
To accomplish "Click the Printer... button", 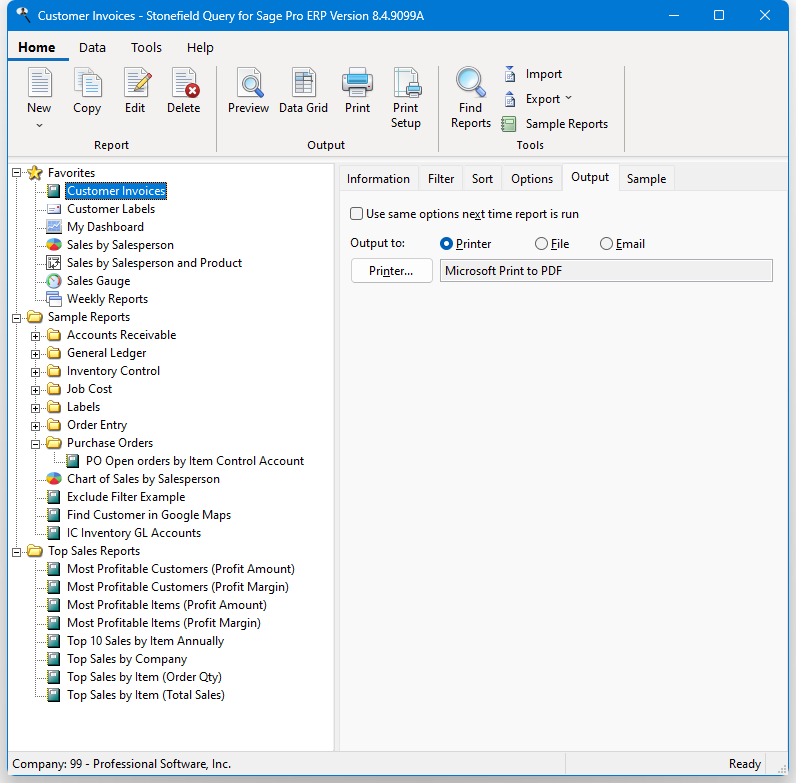I will point(391,271).
